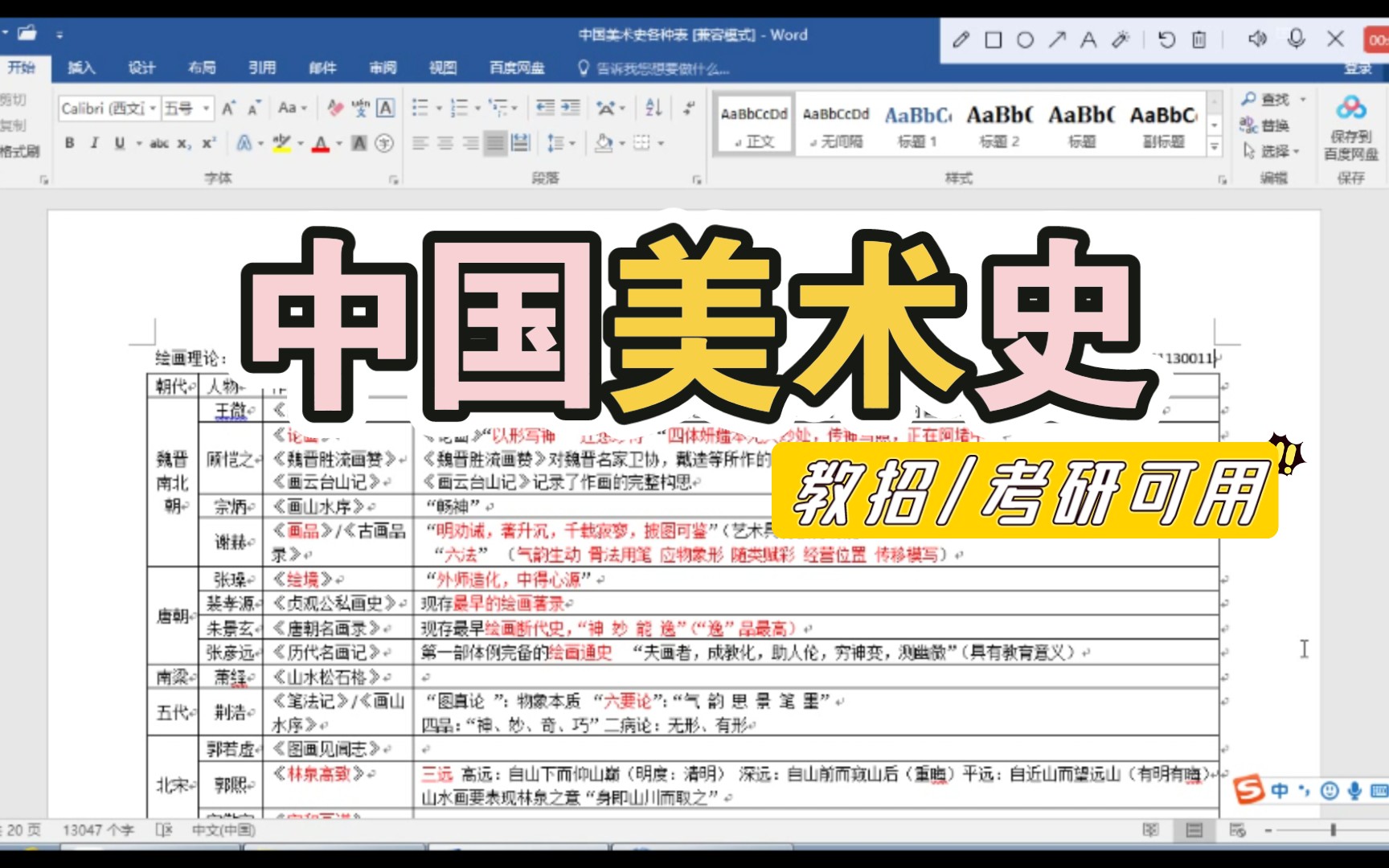Open the shading color dropdown
The height and width of the screenshot is (868, 1389).
(x=623, y=144)
